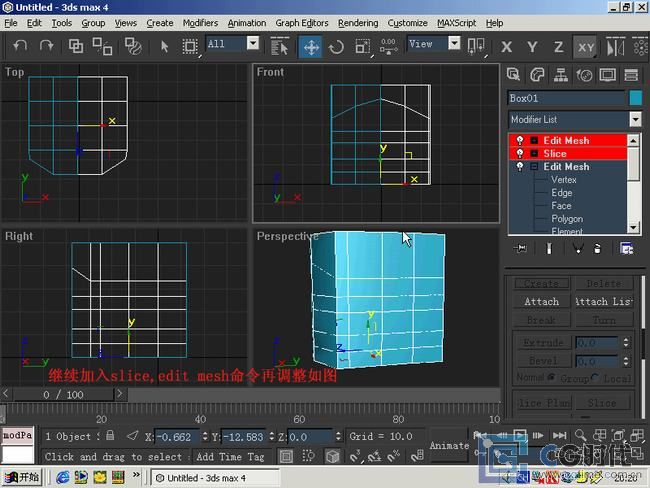This screenshot has width=650, height=488.
Task: Expand the Slice modifier sub-objects
Action: [534, 154]
